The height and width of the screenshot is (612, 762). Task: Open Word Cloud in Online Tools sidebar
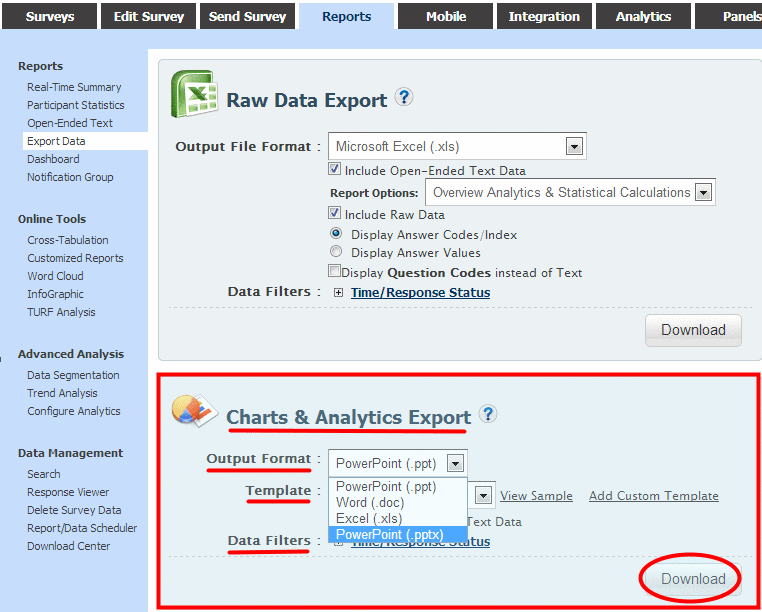coord(55,276)
